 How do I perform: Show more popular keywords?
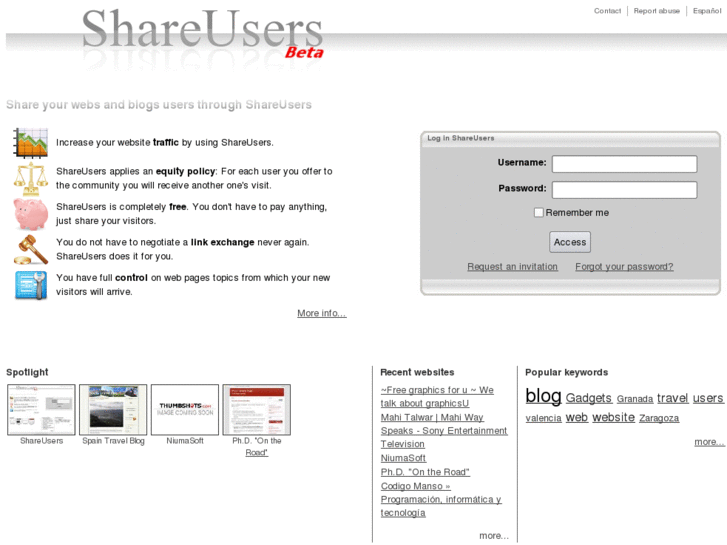pos(709,442)
